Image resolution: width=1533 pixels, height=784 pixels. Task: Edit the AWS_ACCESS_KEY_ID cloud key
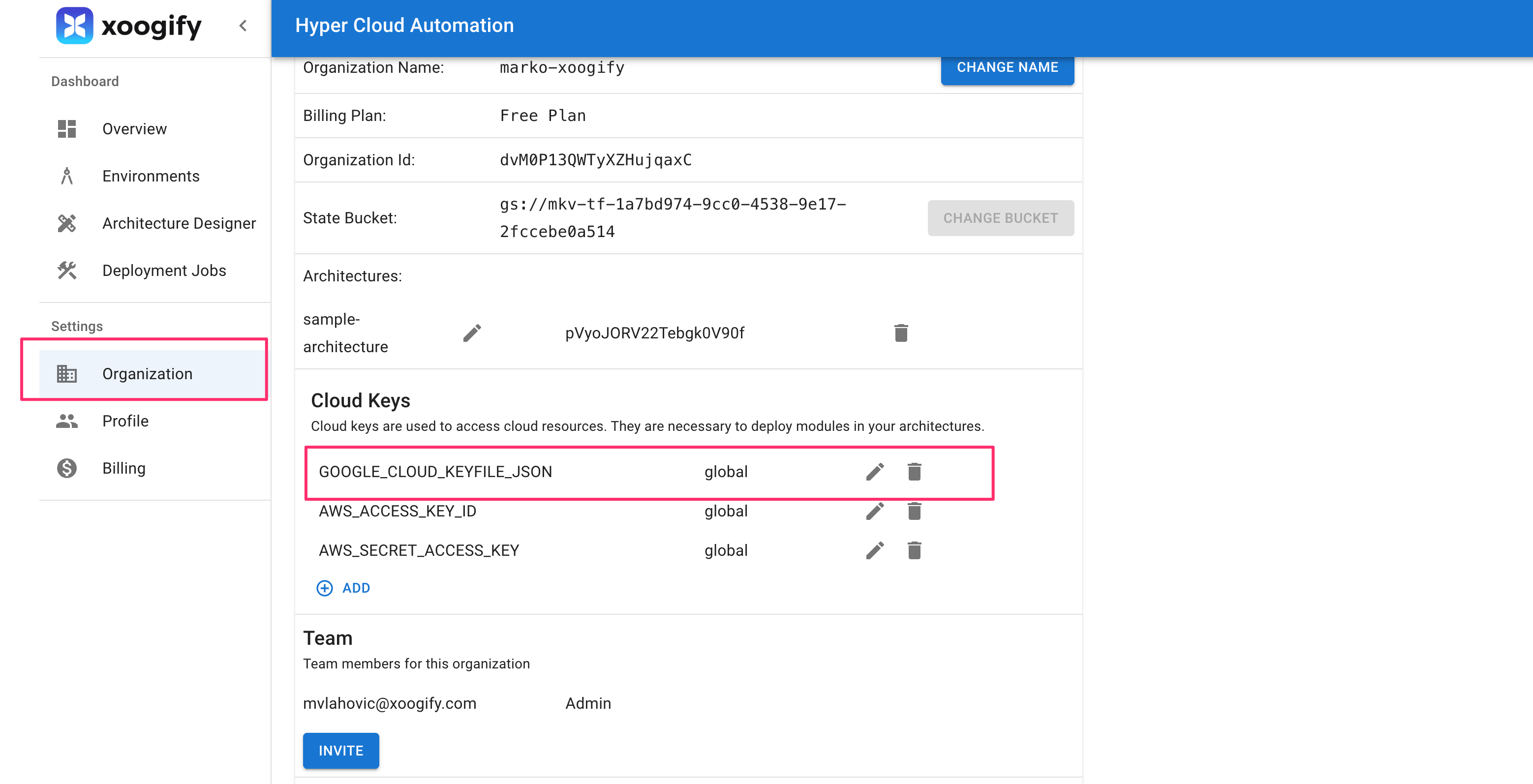pos(875,511)
